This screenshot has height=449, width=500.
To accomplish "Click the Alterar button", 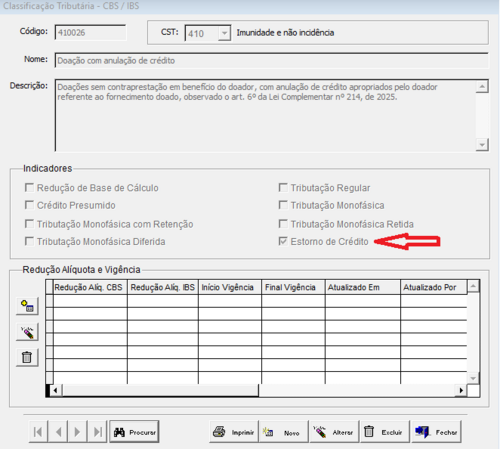I will (334, 432).
